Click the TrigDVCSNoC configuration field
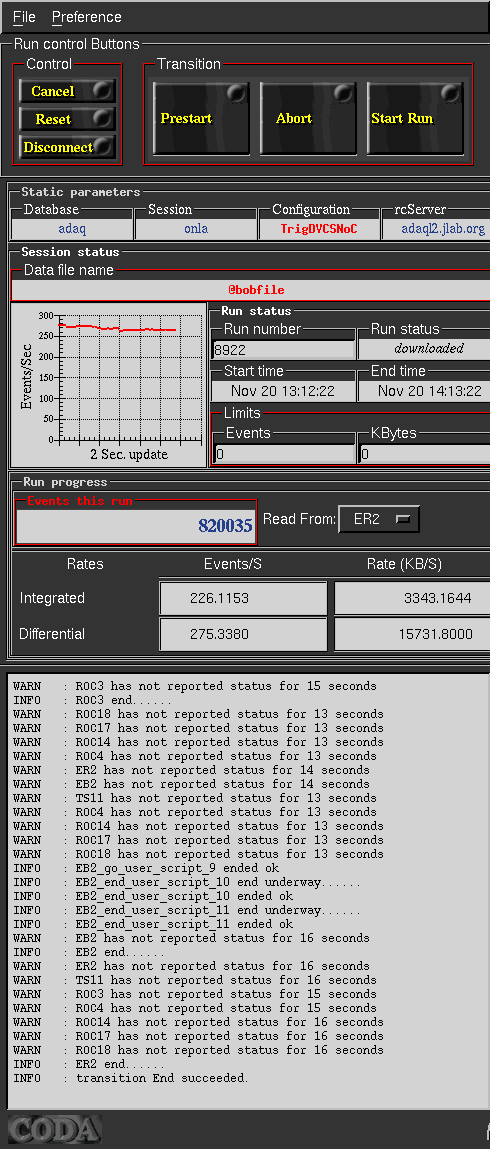The width and height of the screenshot is (490, 1149). click(x=319, y=229)
